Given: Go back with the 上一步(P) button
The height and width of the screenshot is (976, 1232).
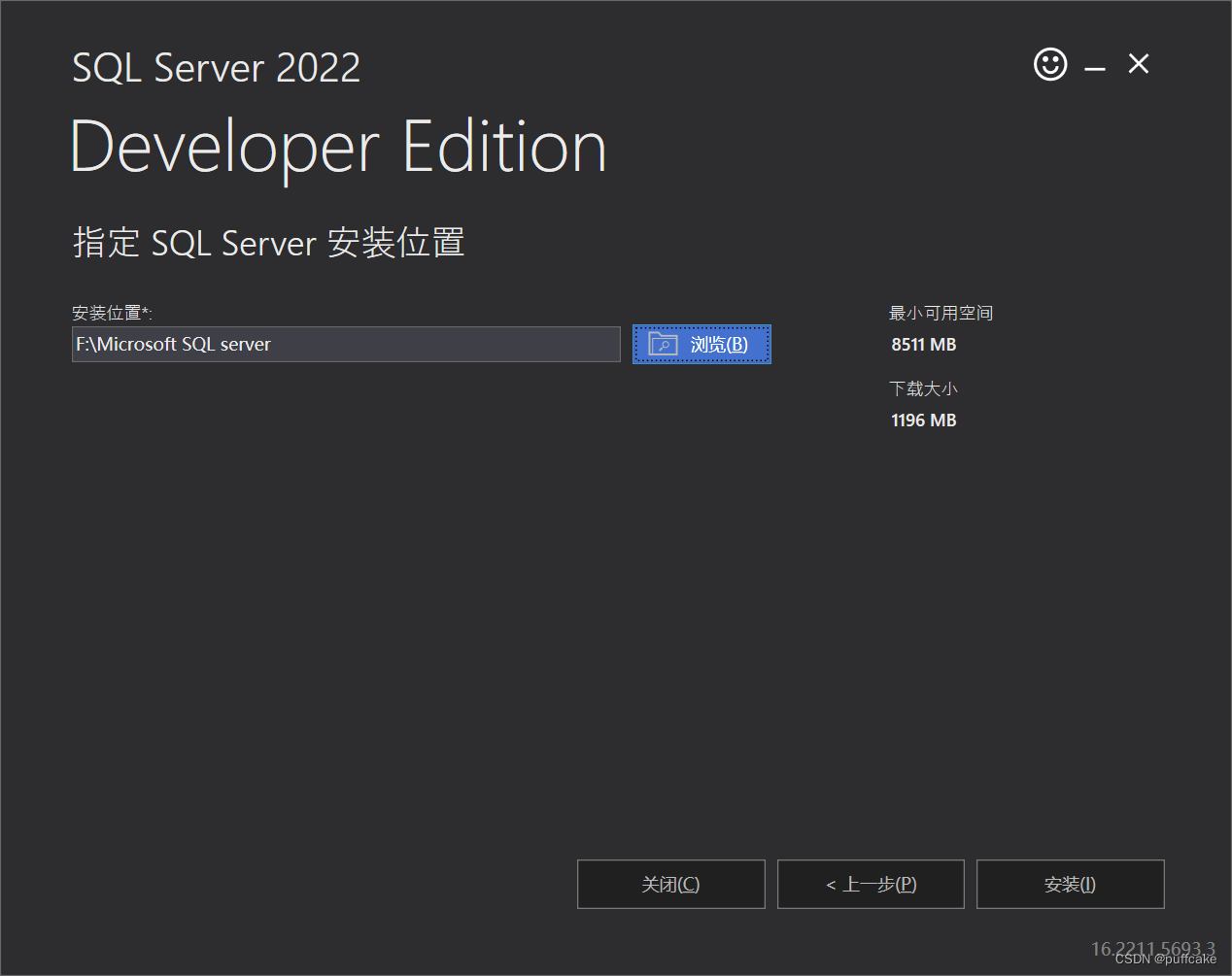Looking at the screenshot, I should click(871, 884).
